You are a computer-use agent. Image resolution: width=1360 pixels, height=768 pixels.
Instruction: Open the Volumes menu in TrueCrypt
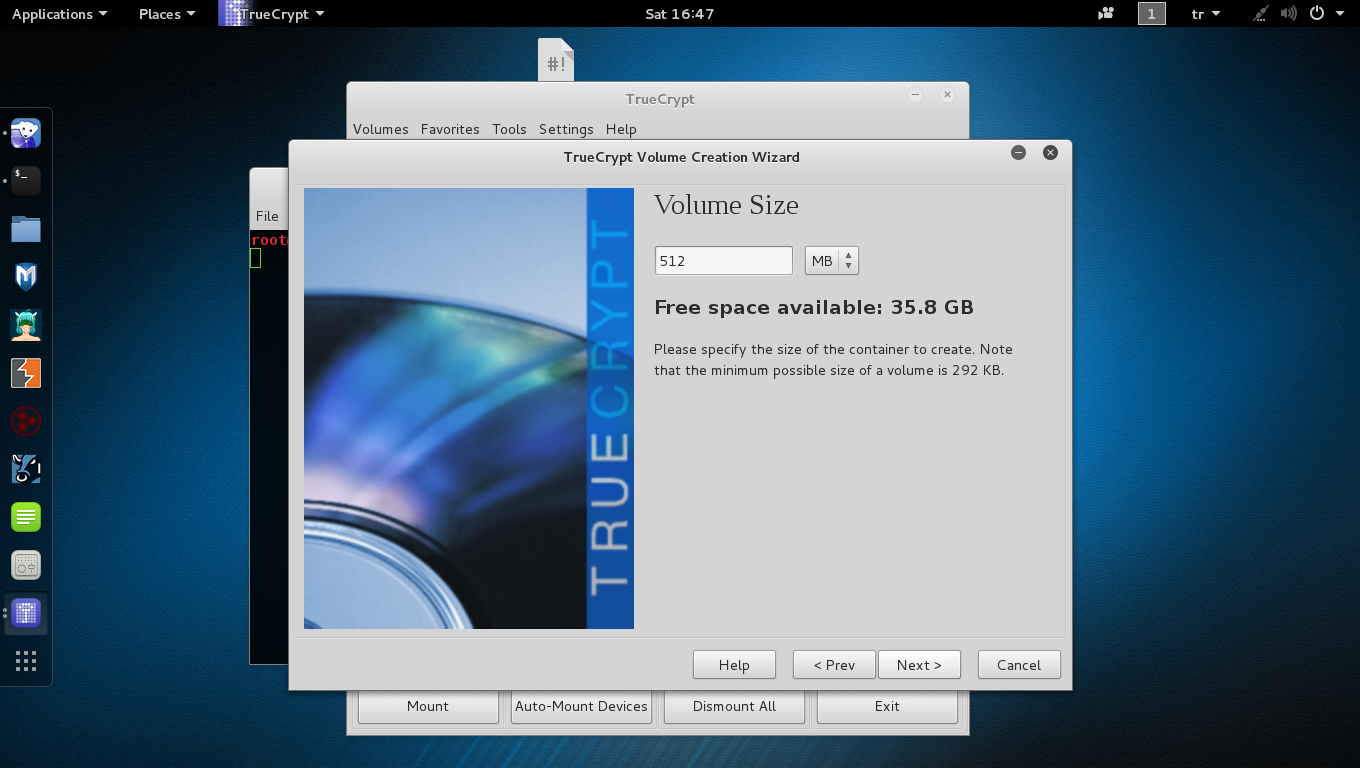(x=380, y=129)
